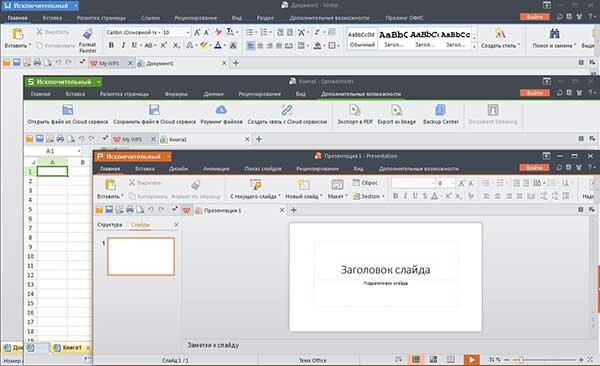
Task: Toggle Bold in the Writer ribbon
Action: point(111,45)
